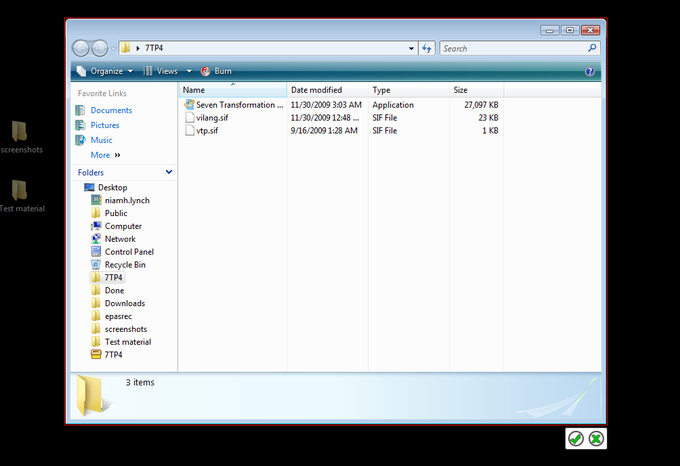Click the Views toolbar button
This screenshot has height=466, width=680.
tap(160, 71)
